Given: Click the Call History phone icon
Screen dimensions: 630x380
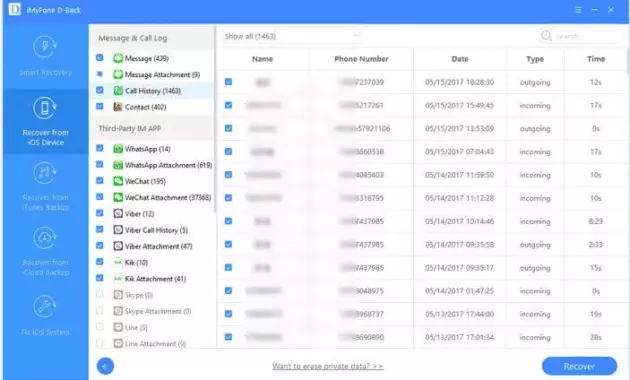Looking at the screenshot, I should [118, 91].
